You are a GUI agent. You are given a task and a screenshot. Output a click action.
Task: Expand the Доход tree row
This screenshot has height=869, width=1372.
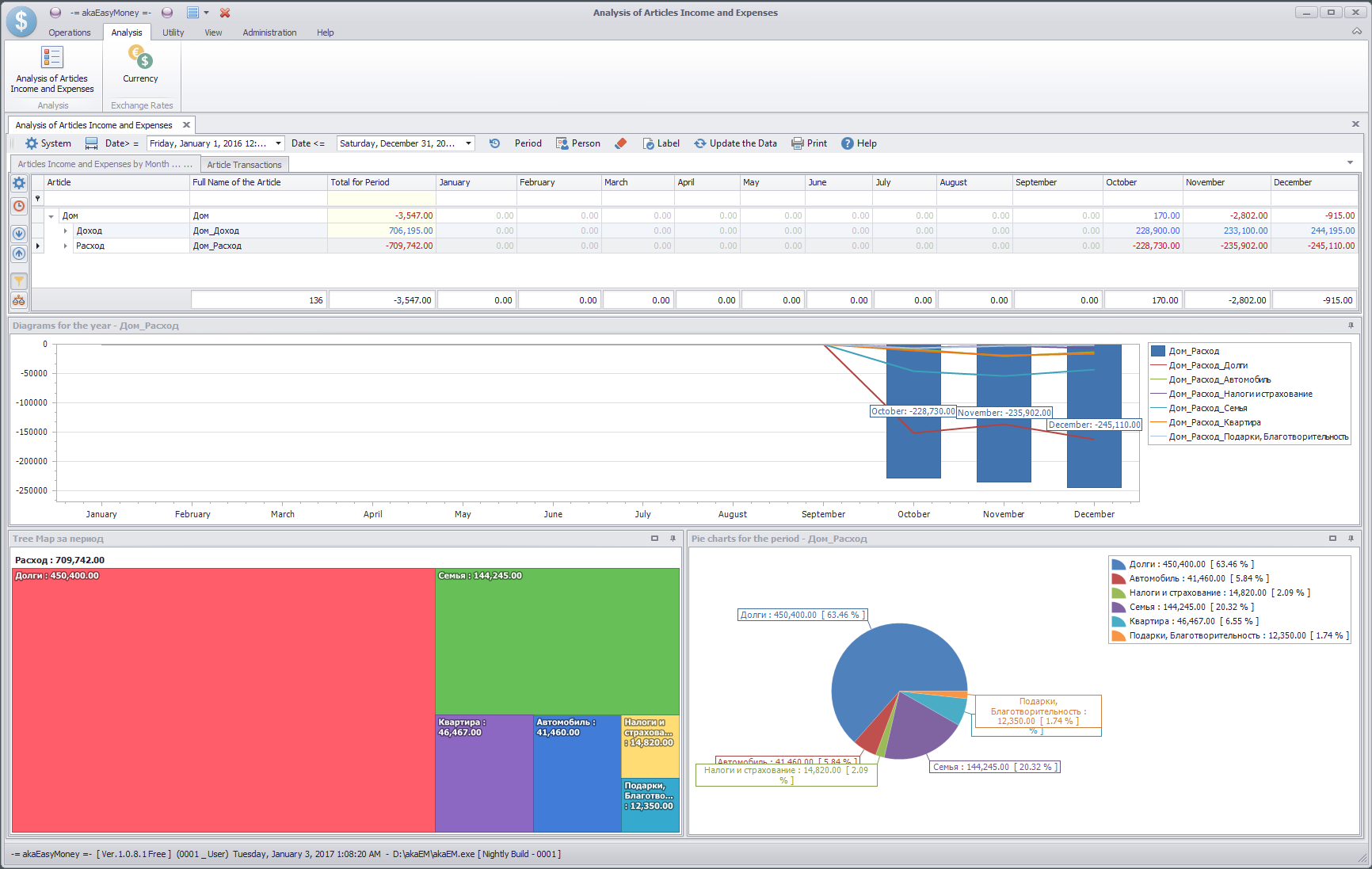pyautogui.click(x=66, y=231)
